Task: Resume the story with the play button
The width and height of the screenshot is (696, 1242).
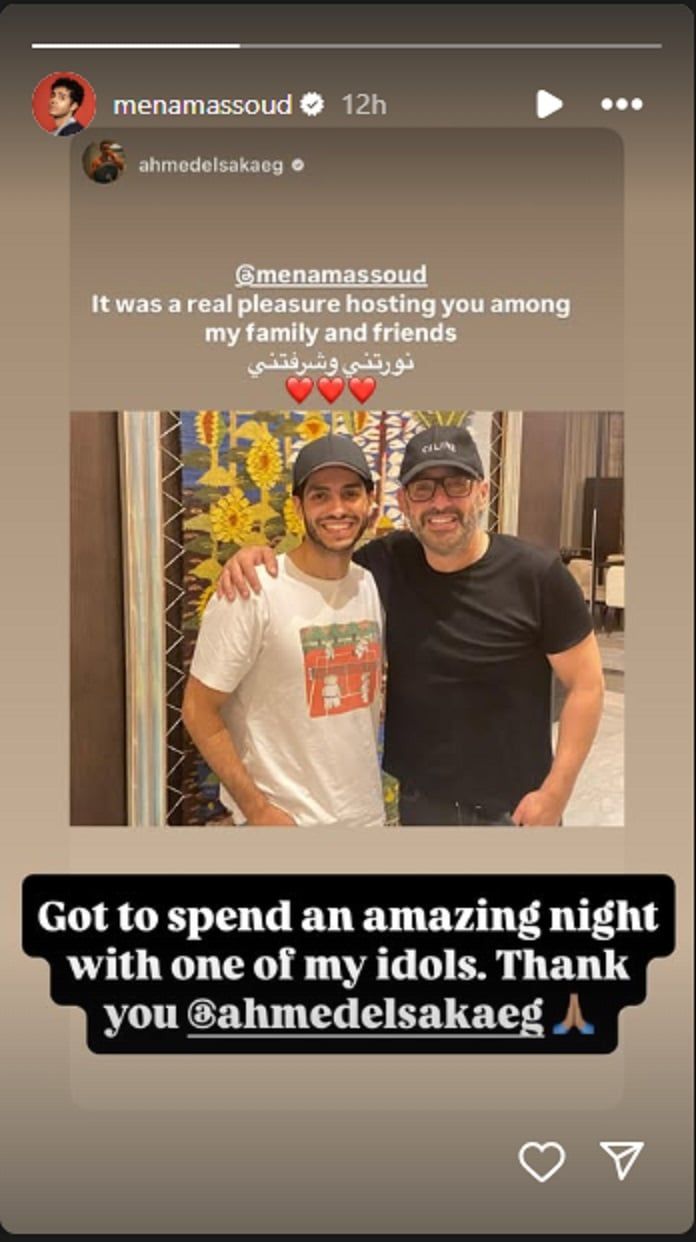Action: click(x=548, y=104)
